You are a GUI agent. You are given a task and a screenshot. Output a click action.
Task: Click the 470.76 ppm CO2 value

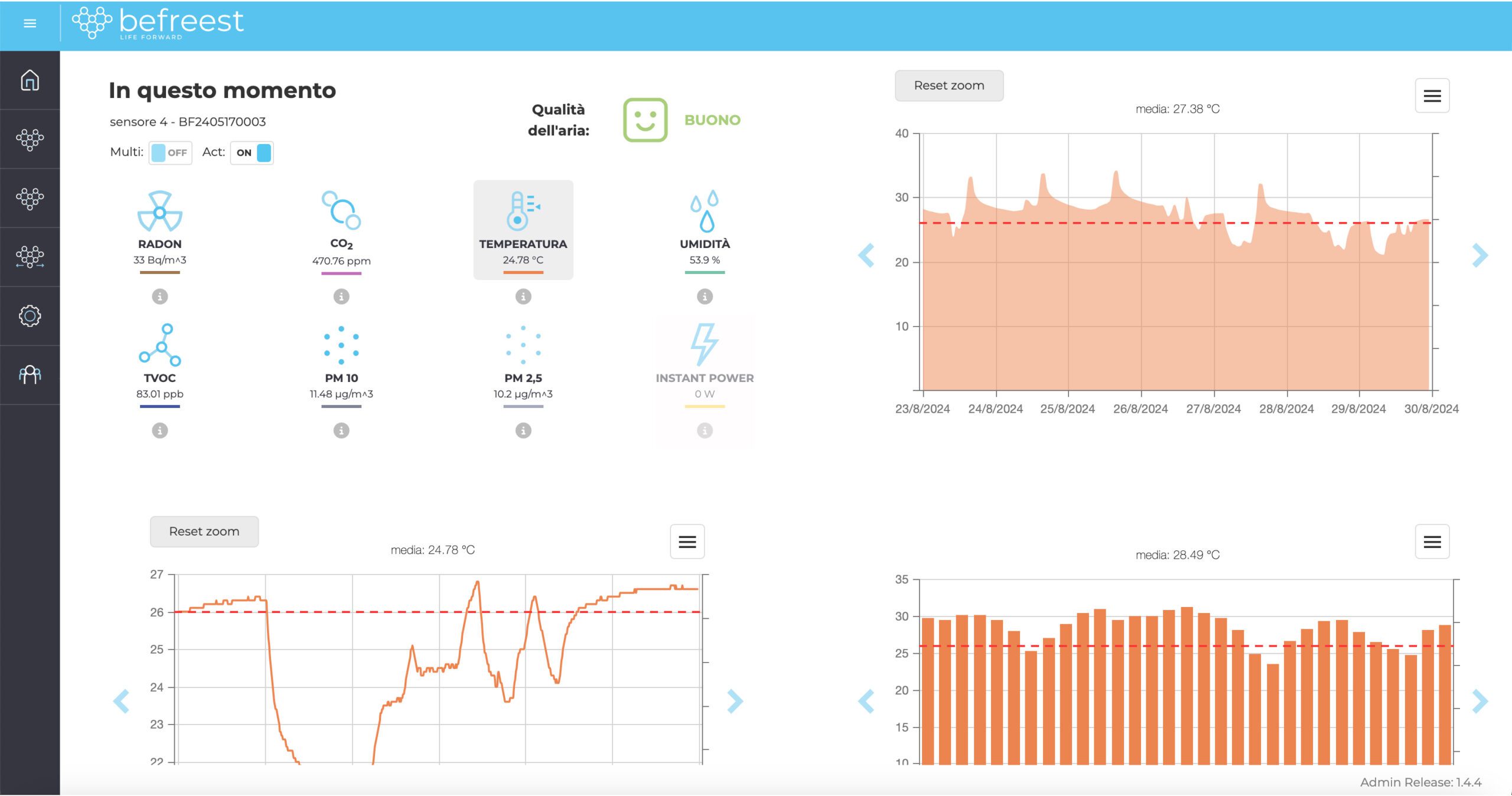[x=341, y=261]
